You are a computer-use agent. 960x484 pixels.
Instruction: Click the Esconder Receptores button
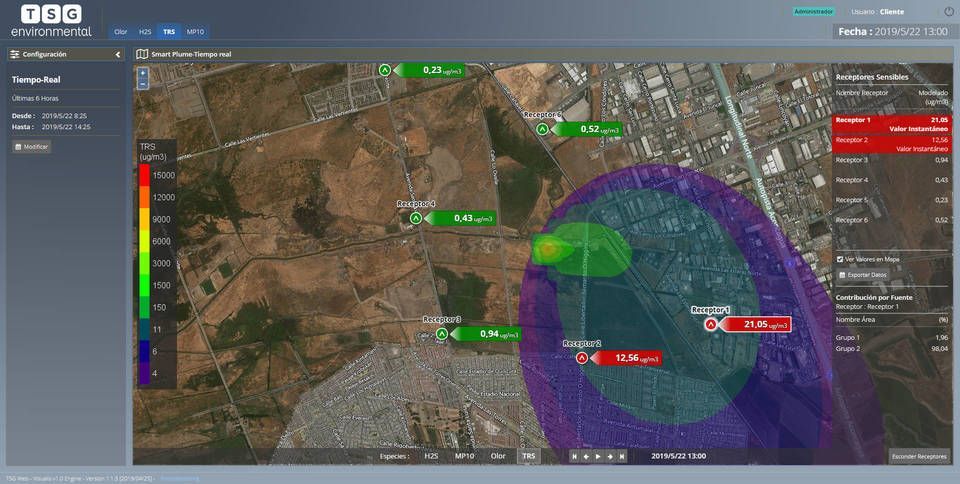919,456
